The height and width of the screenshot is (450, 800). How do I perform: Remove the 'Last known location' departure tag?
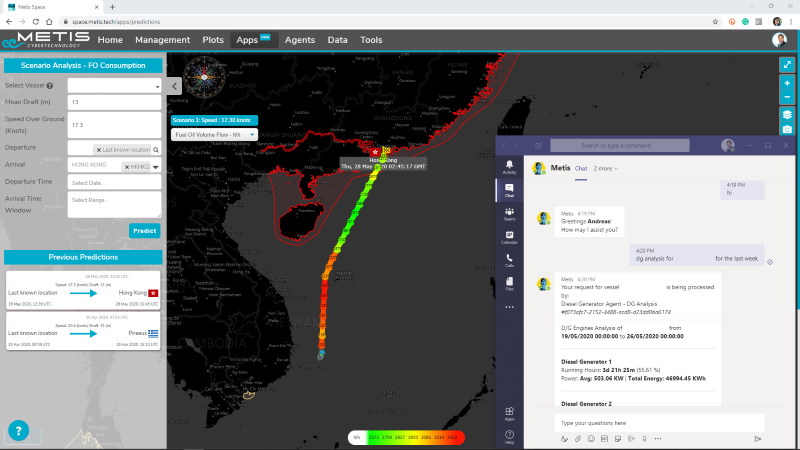click(98, 150)
